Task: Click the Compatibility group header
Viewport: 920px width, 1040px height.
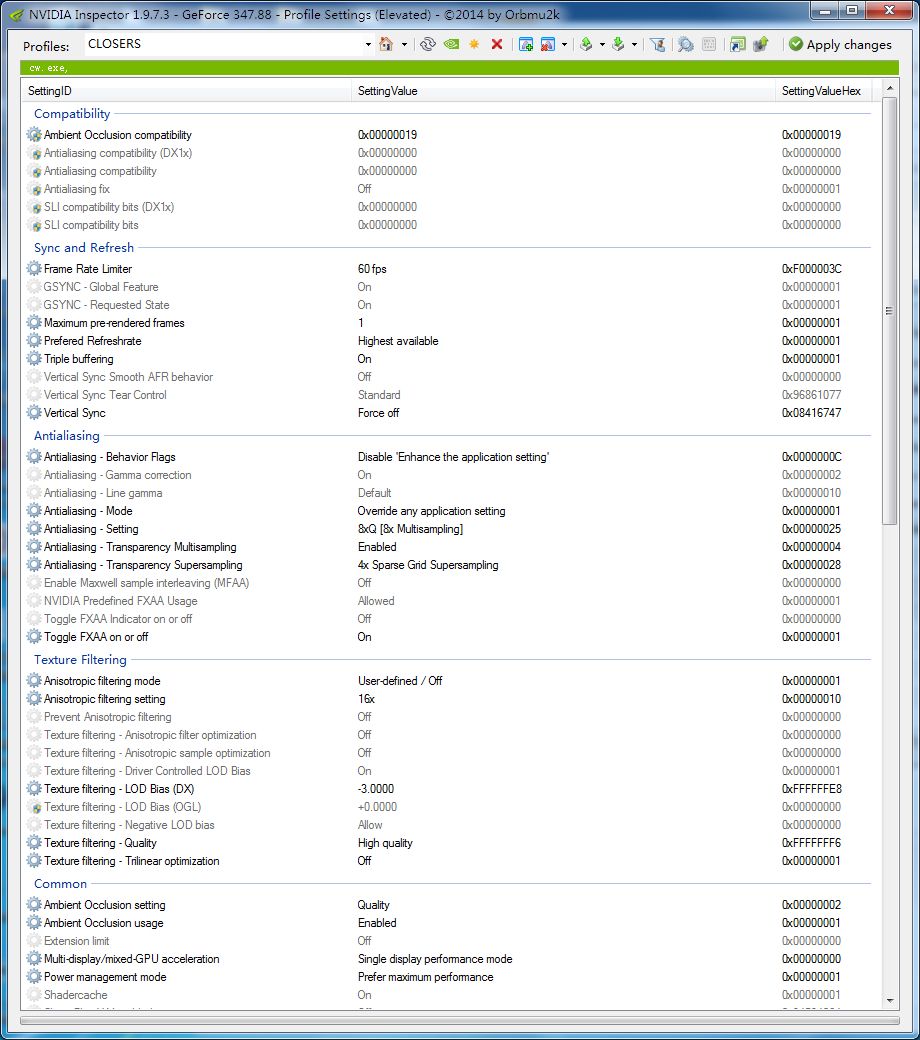Action: 72,113
